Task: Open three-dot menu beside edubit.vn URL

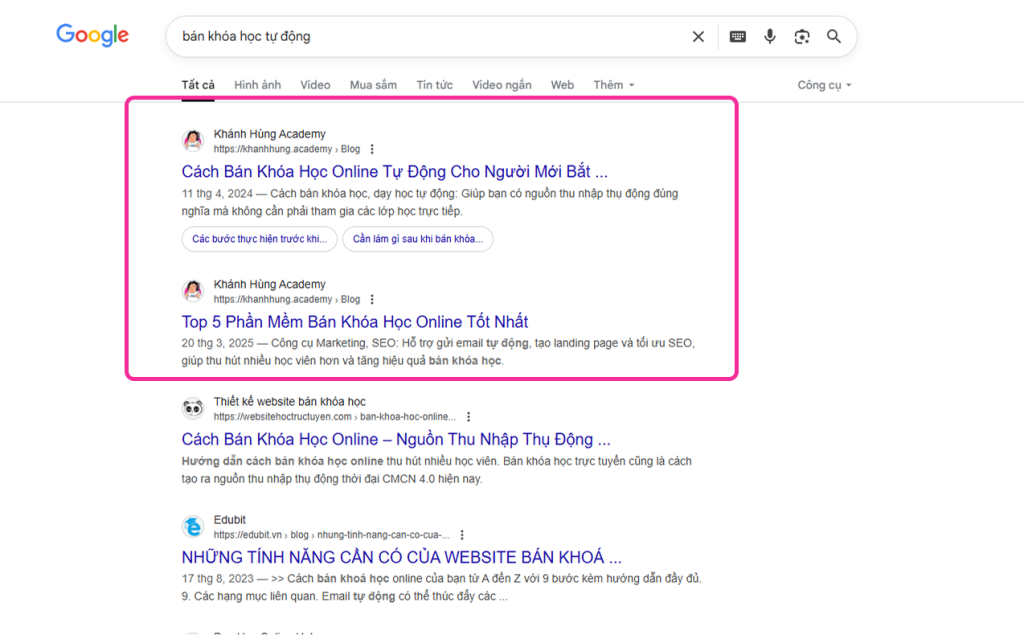Action: click(x=462, y=535)
